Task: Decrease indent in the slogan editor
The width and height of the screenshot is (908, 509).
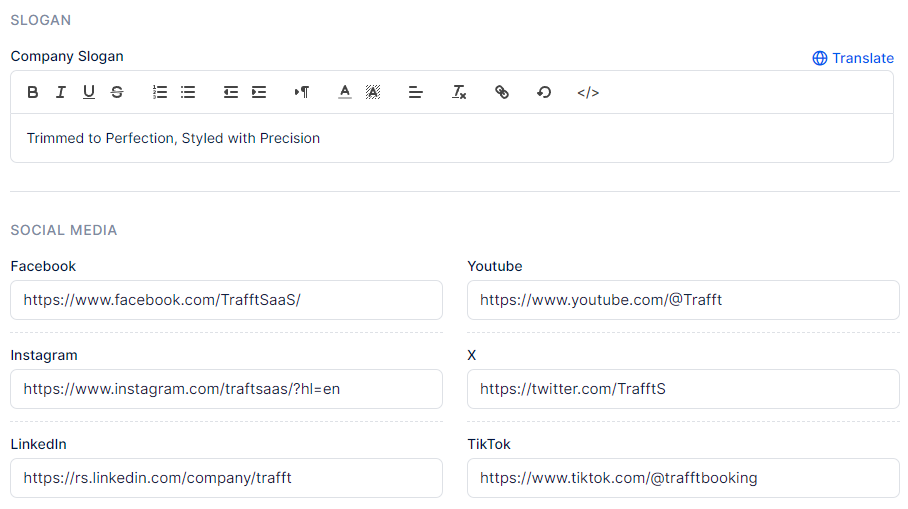Action: click(231, 92)
